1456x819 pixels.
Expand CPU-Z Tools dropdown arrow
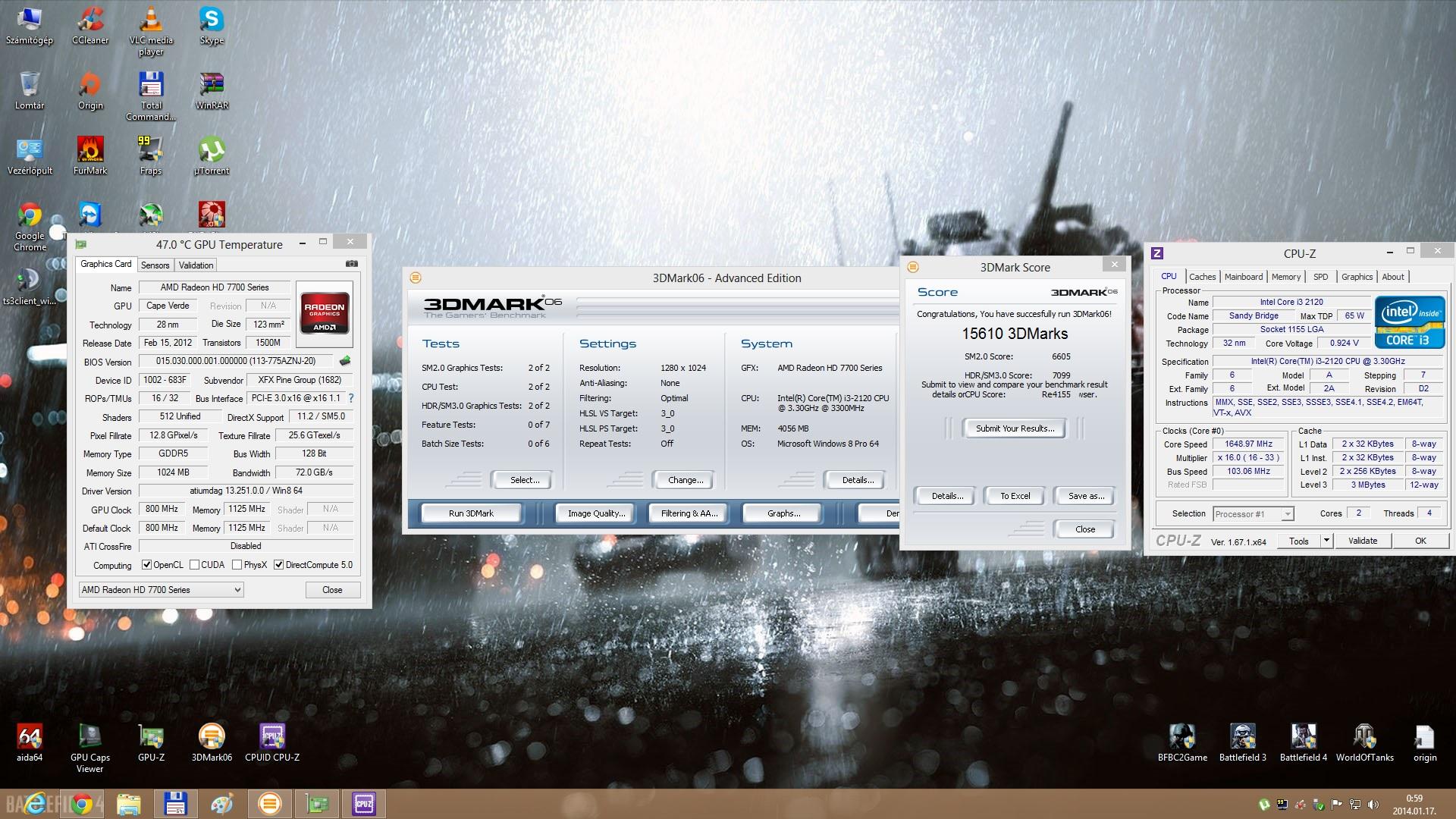(x=1326, y=541)
